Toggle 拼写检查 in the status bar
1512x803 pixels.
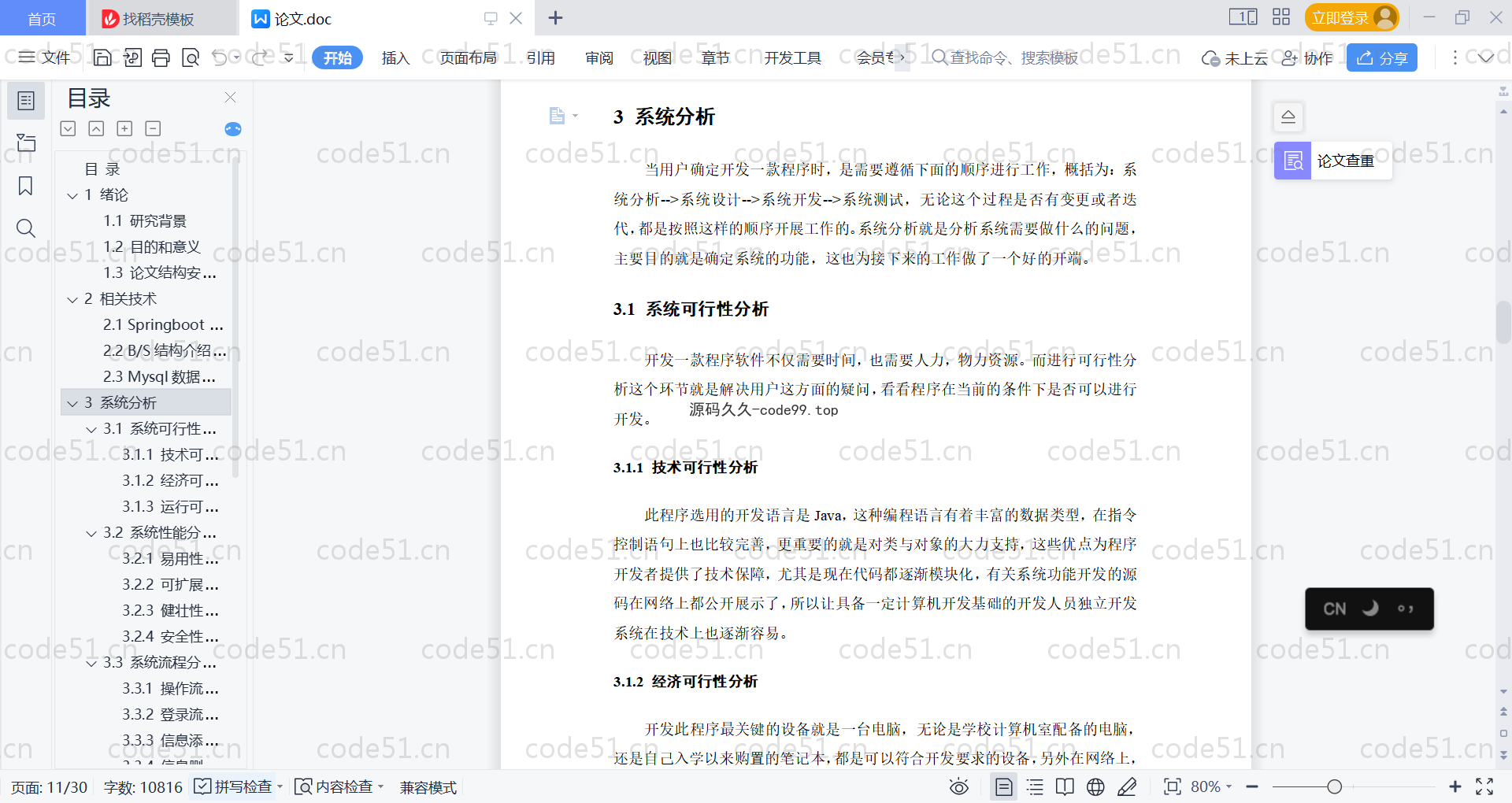[x=234, y=786]
